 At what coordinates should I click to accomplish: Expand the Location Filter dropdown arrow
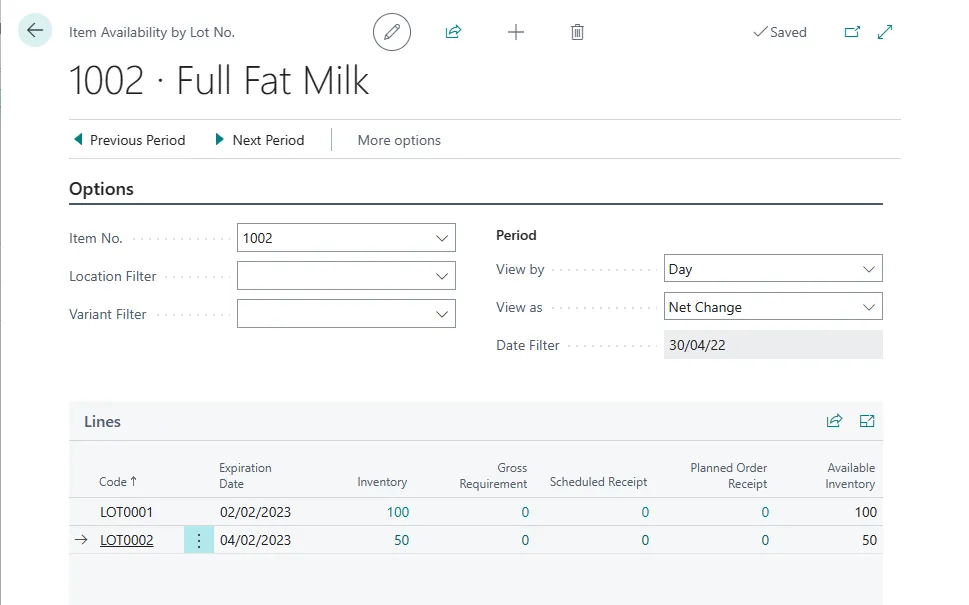click(x=442, y=276)
